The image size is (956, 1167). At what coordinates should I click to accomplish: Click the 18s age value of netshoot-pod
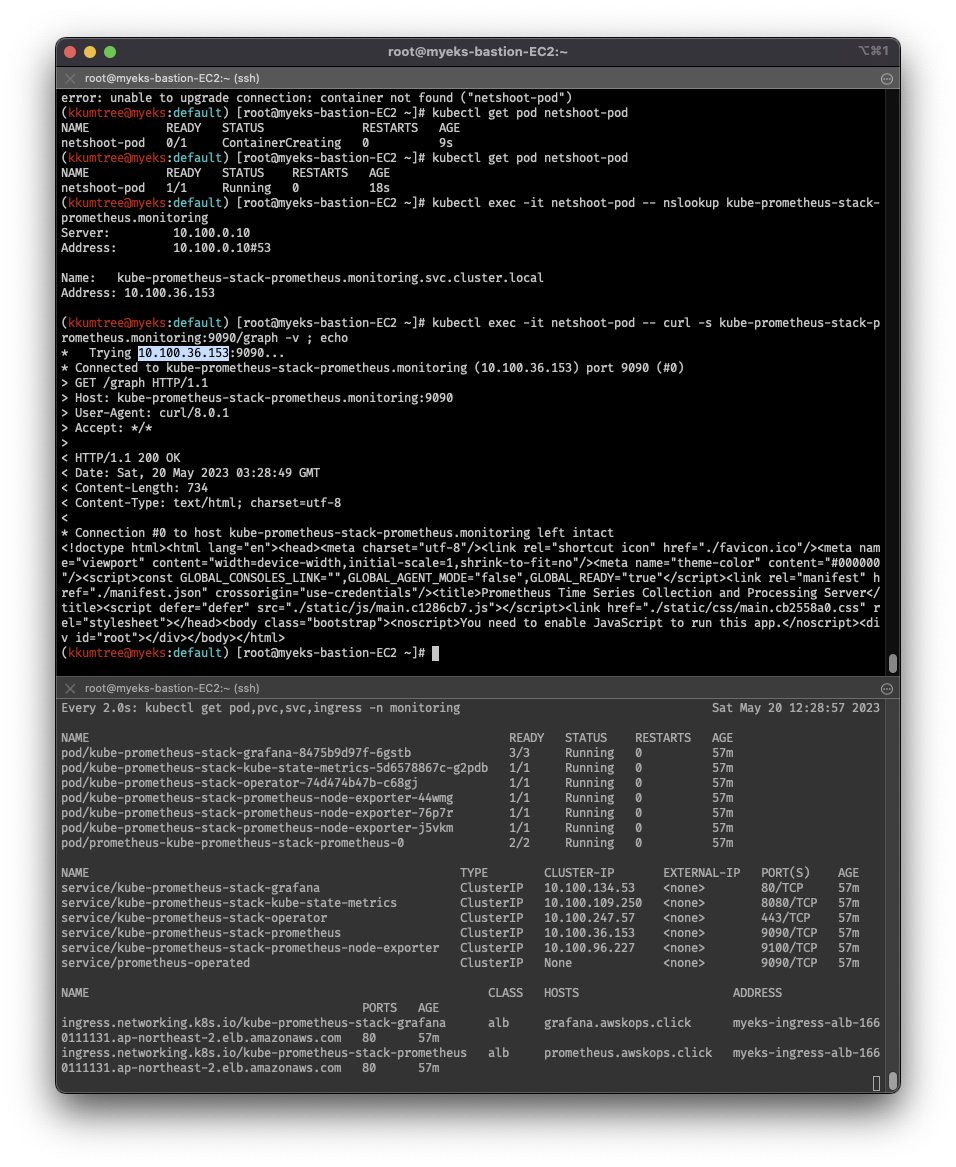(379, 188)
